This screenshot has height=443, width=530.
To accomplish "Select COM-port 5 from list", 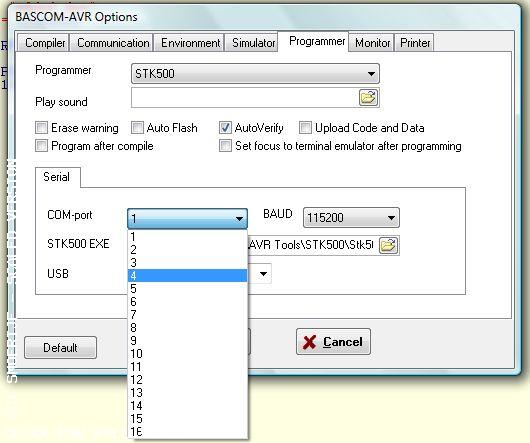I will pos(188,289).
